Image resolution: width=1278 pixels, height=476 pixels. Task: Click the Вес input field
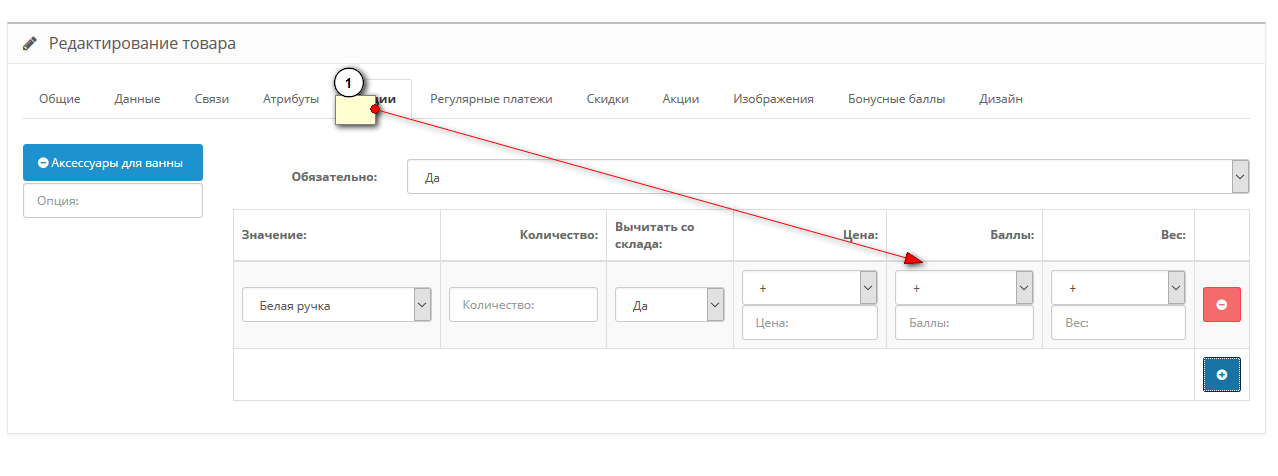tap(1118, 323)
